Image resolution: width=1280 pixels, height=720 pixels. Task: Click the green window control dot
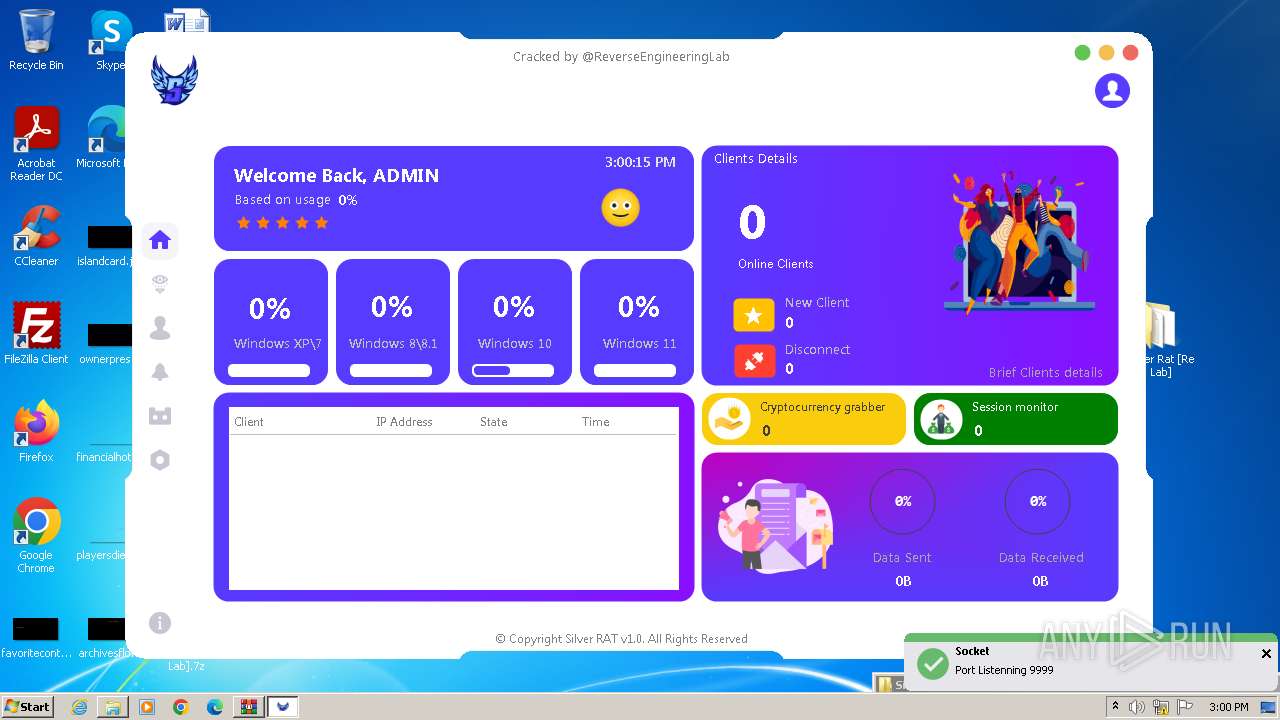click(x=1082, y=53)
